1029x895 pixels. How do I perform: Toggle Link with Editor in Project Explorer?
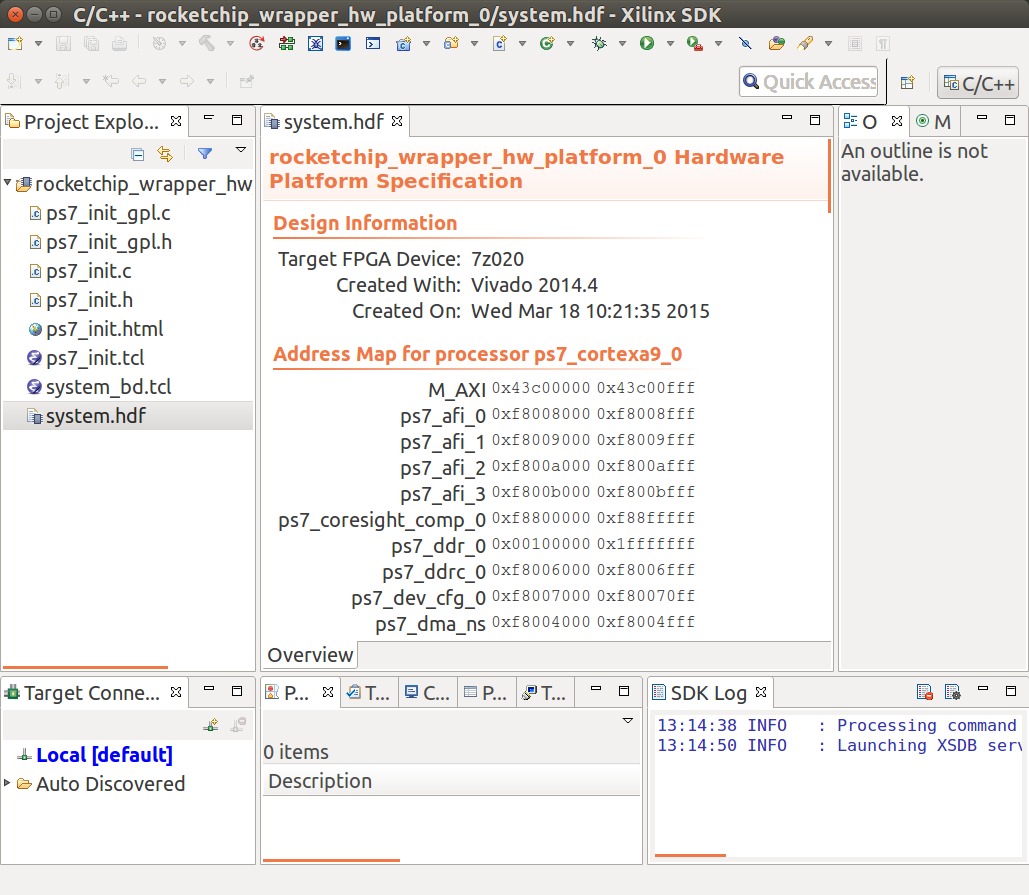(x=165, y=154)
